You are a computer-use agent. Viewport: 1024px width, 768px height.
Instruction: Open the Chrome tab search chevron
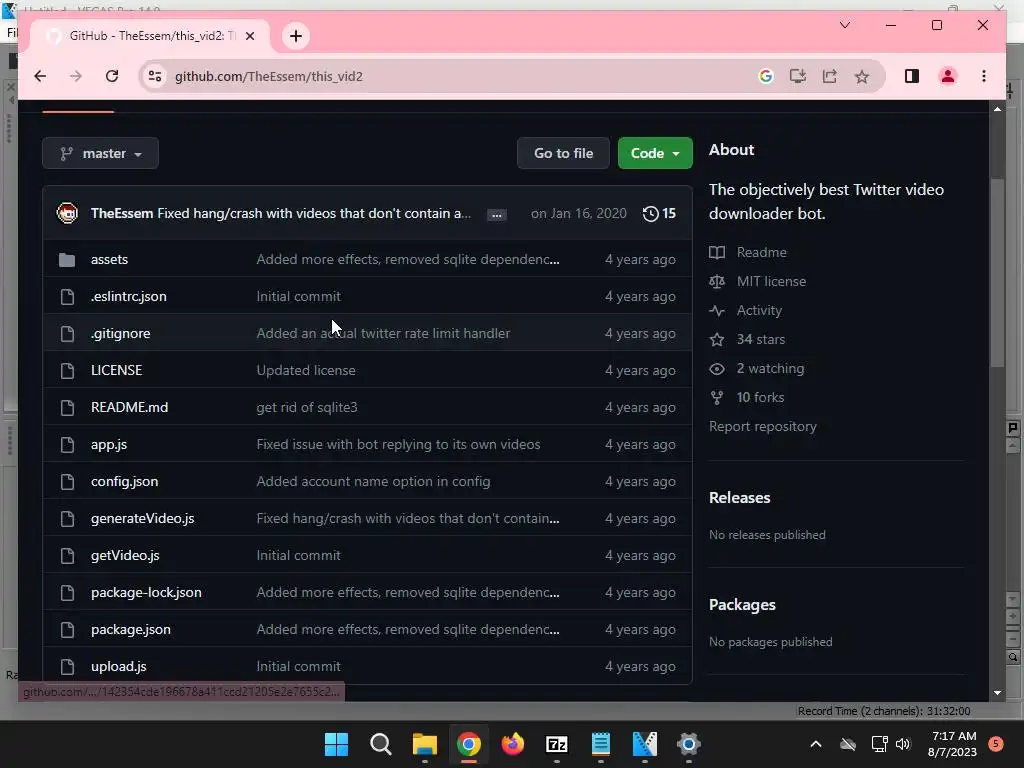point(844,25)
